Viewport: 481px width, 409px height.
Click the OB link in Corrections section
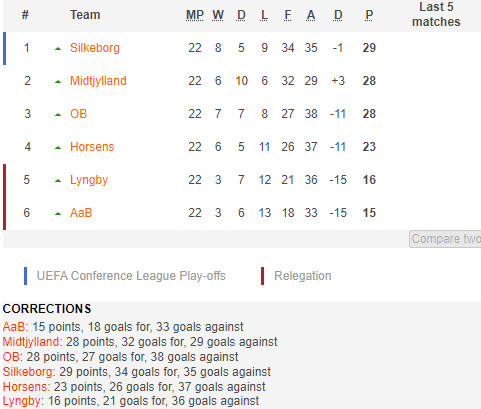(11, 357)
